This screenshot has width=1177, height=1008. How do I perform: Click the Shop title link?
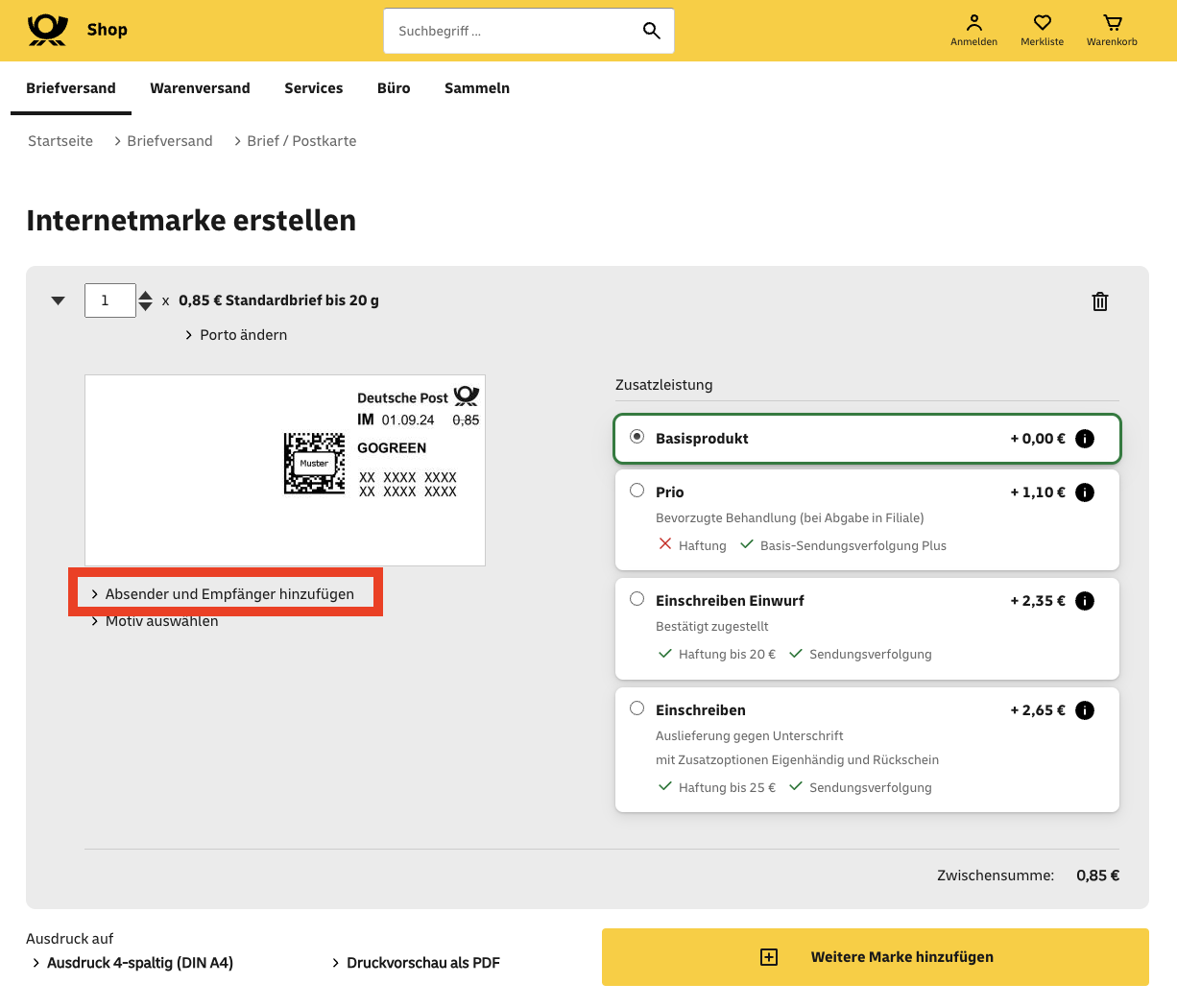[107, 30]
